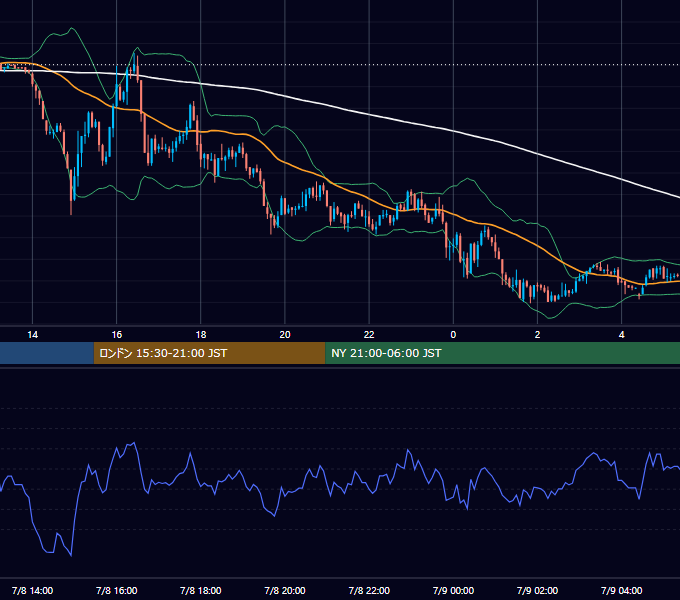Click the 7/9 00:00 date label
Image resolution: width=680 pixels, height=600 pixels.
453,590
